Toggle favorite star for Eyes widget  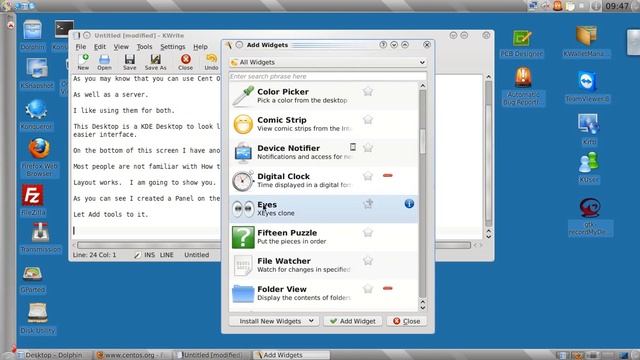click(368, 204)
